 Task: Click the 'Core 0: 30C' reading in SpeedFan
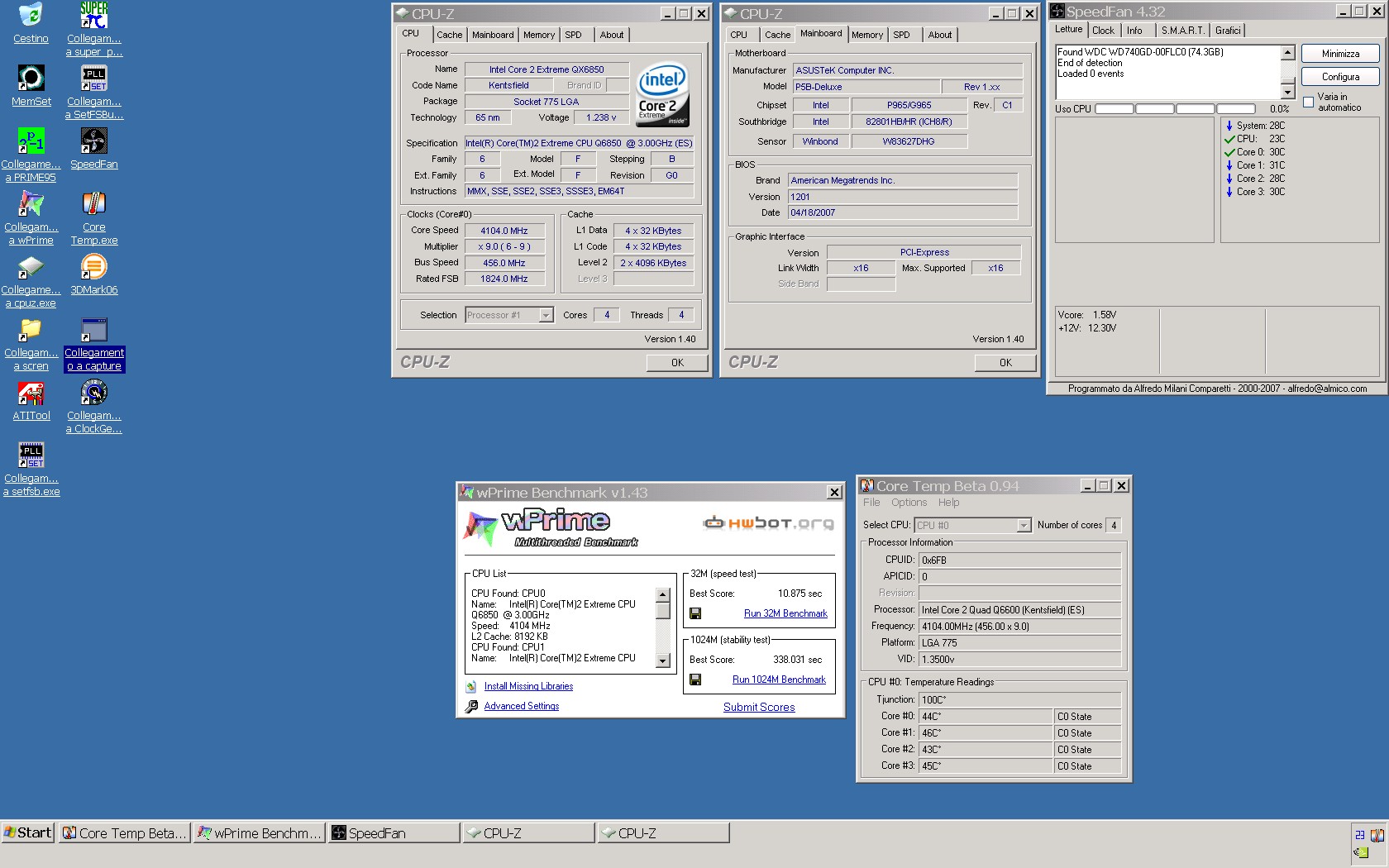[x=1255, y=152]
